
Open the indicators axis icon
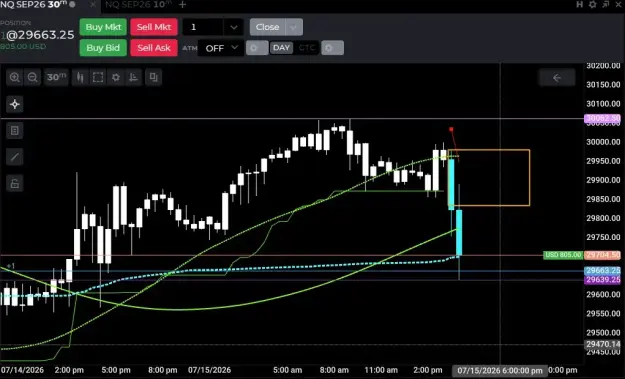coord(134,77)
